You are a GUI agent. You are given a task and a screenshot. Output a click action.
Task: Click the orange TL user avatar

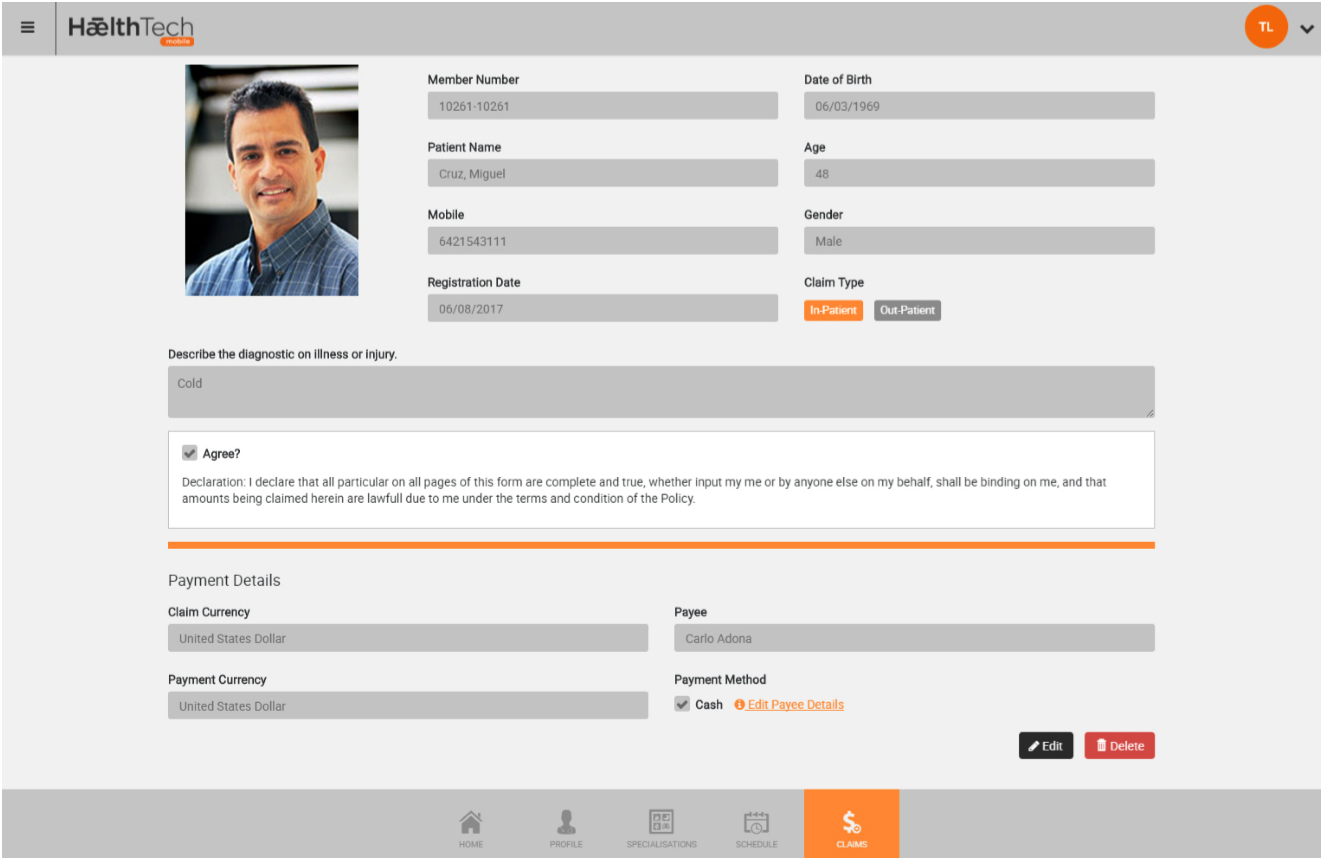tap(1265, 28)
